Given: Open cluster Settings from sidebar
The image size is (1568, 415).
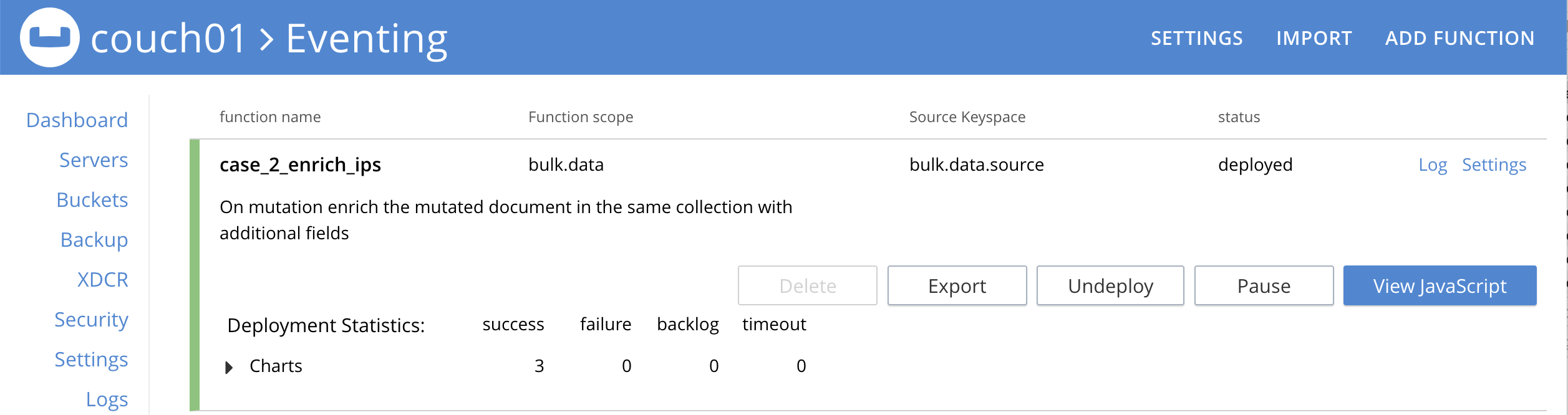Looking at the screenshot, I should (91, 360).
